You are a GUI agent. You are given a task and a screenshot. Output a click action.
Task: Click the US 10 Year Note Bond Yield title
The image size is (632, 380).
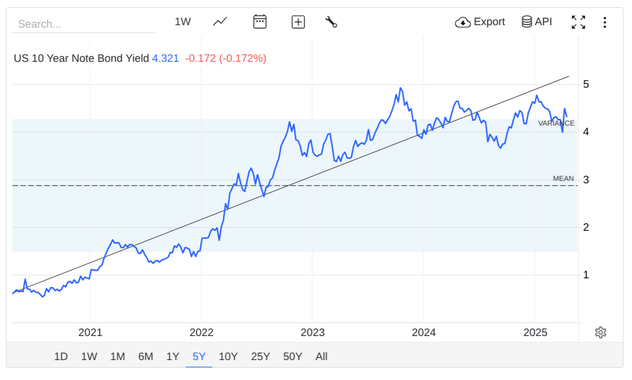pyautogui.click(x=81, y=58)
